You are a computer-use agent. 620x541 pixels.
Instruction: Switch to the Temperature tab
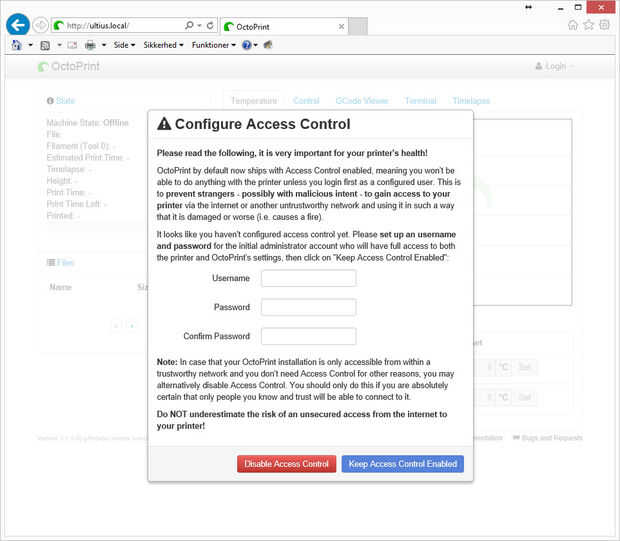coord(254,101)
